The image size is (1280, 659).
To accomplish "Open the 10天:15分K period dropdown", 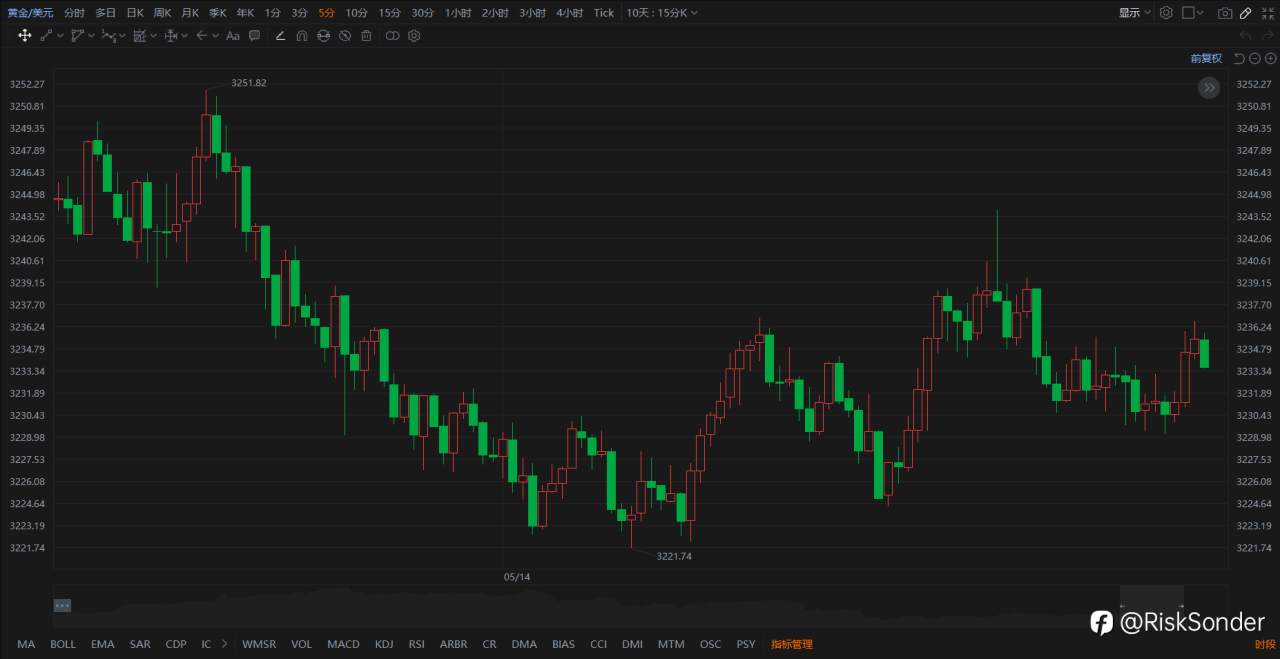I will (662, 13).
